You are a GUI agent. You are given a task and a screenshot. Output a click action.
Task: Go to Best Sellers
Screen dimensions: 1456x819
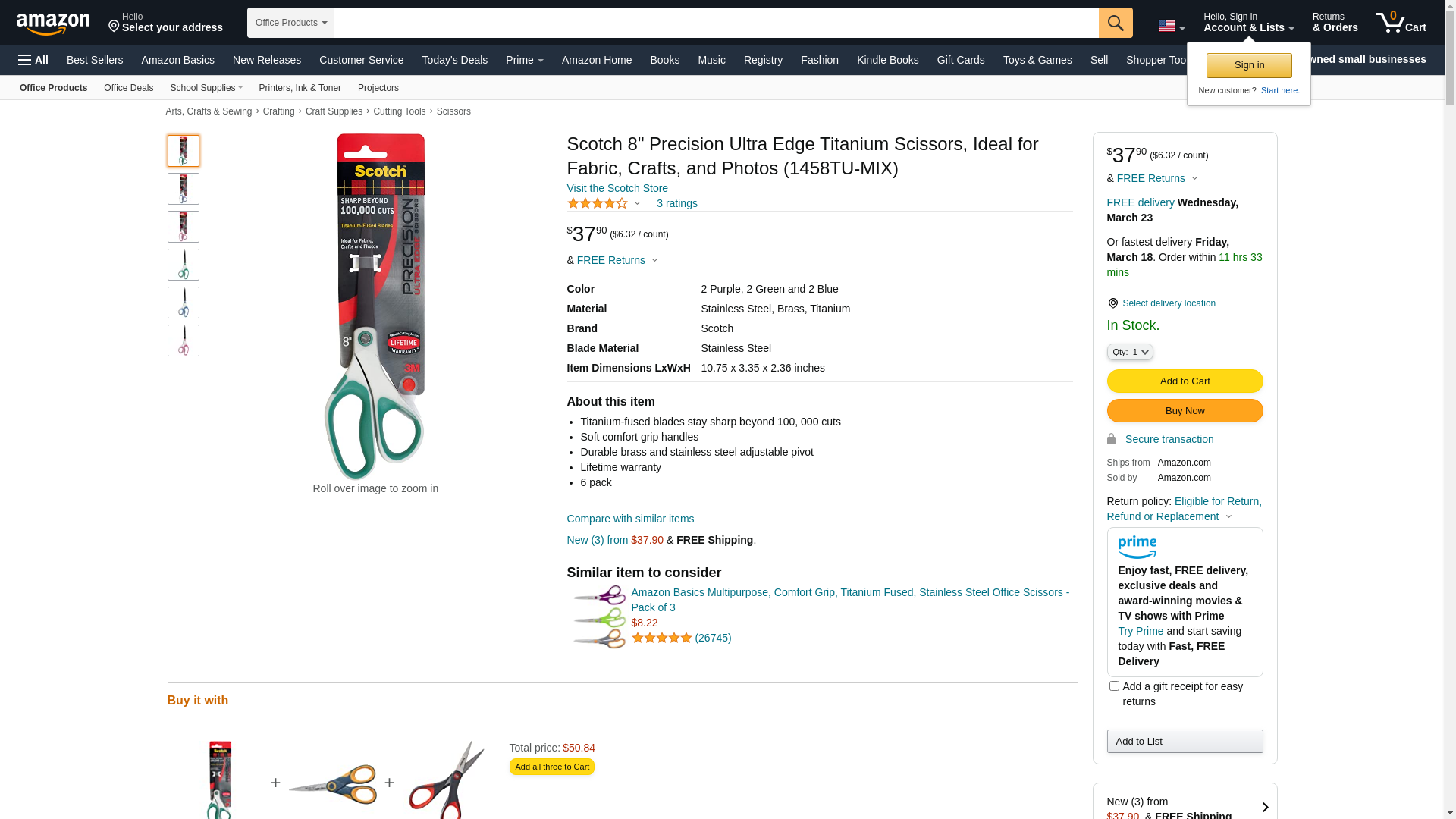pyautogui.click(x=95, y=60)
